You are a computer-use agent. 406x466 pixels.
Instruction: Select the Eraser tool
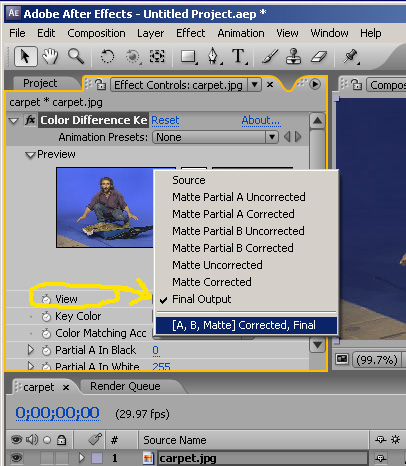point(319,56)
